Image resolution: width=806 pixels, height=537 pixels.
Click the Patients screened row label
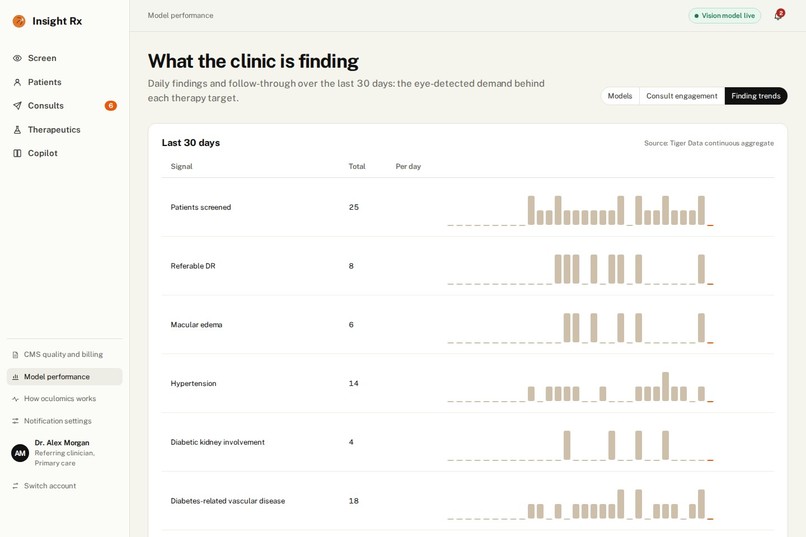point(201,207)
